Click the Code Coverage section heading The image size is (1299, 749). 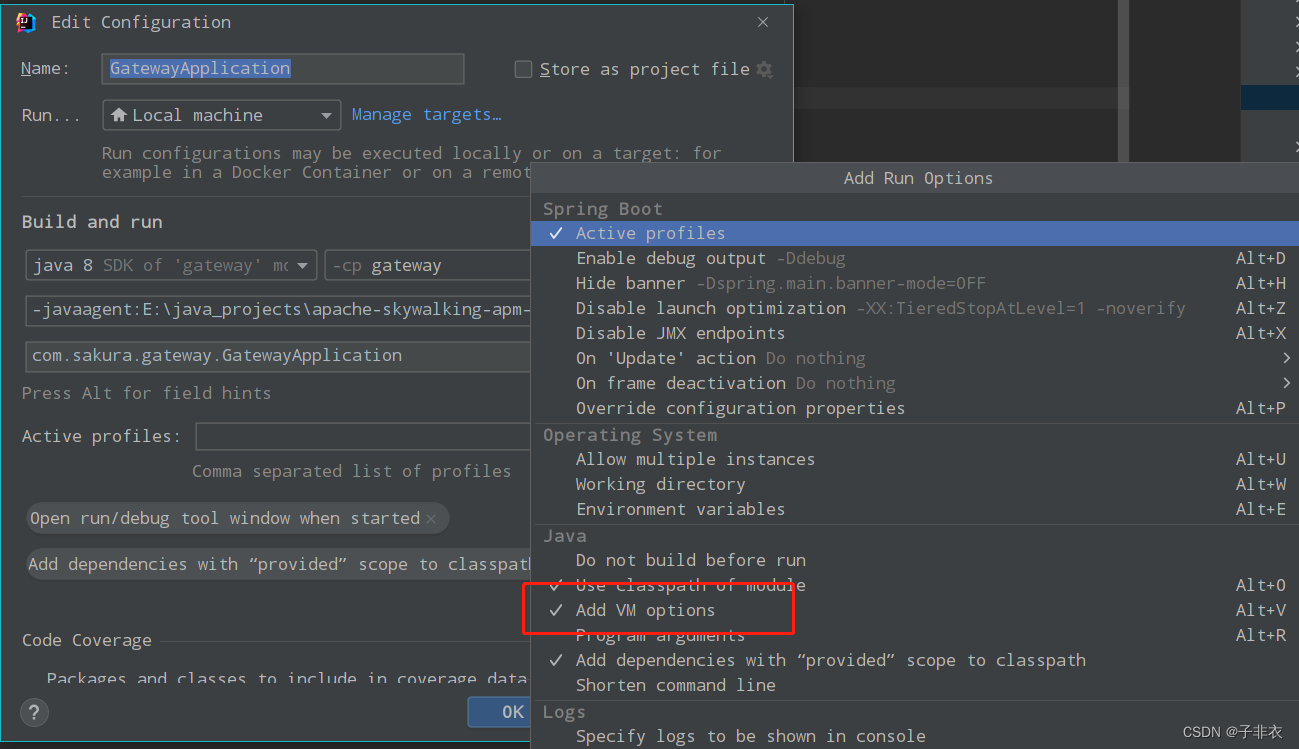point(87,640)
